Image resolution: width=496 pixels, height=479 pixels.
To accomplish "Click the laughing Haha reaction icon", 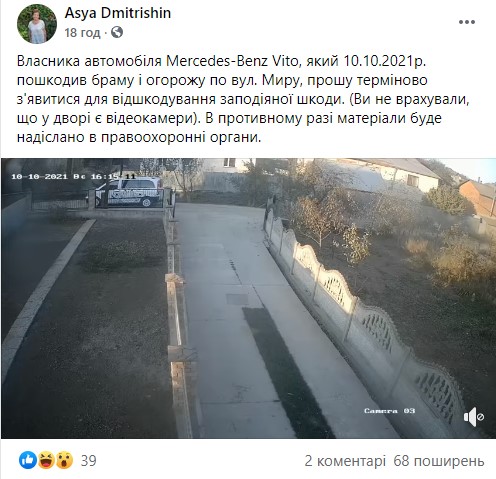I will point(46,460).
